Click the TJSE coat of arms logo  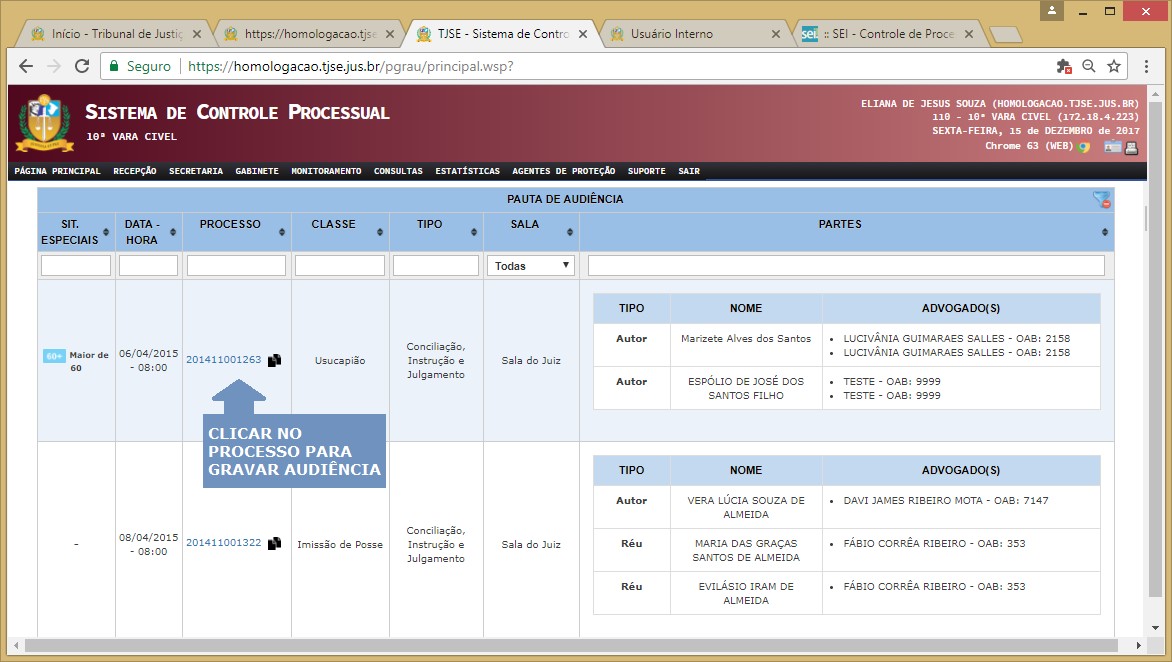44,122
